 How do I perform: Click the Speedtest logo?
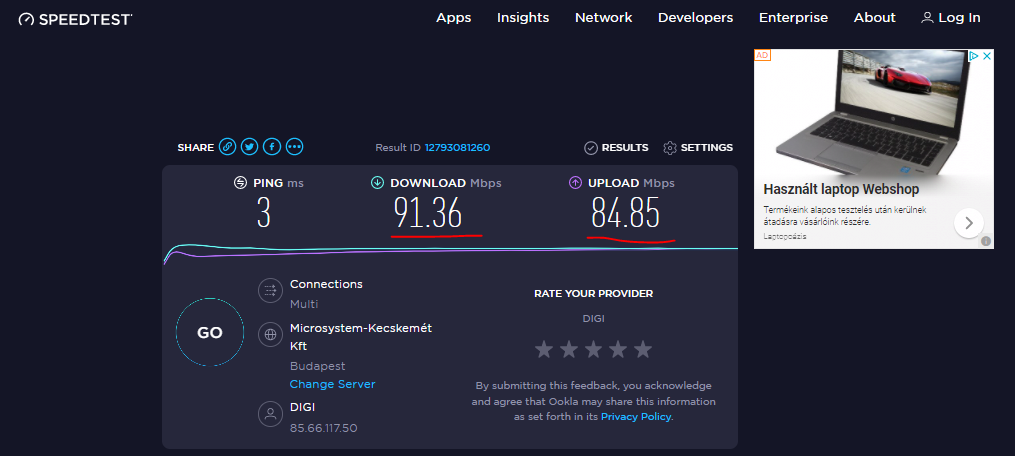[x=75, y=19]
